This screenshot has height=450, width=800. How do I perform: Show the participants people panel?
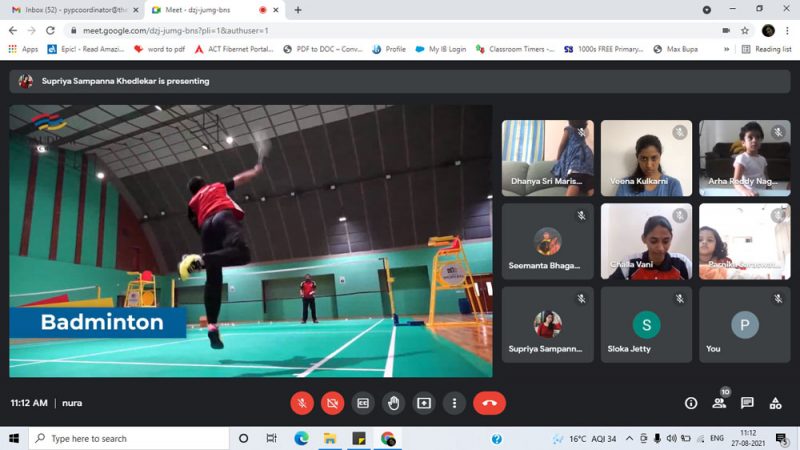point(719,403)
